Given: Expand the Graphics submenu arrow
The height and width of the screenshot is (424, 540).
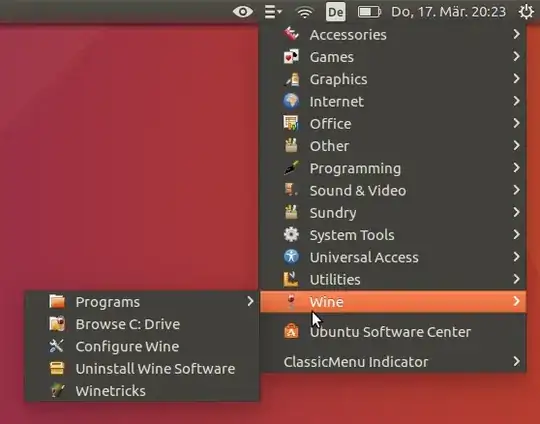Looking at the screenshot, I should (x=516, y=79).
